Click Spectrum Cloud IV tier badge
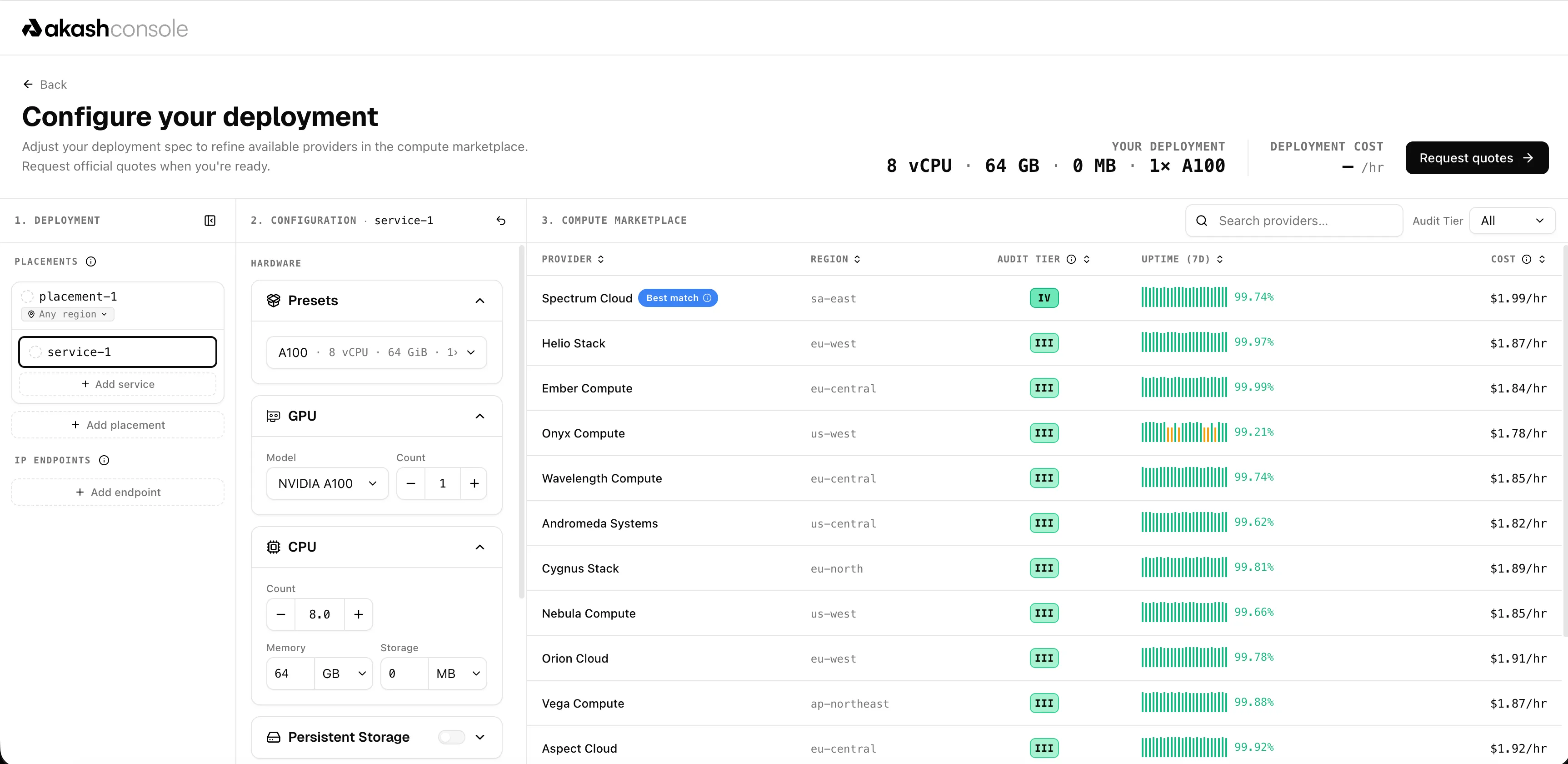The height and width of the screenshot is (764, 1568). [x=1044, y=298]
